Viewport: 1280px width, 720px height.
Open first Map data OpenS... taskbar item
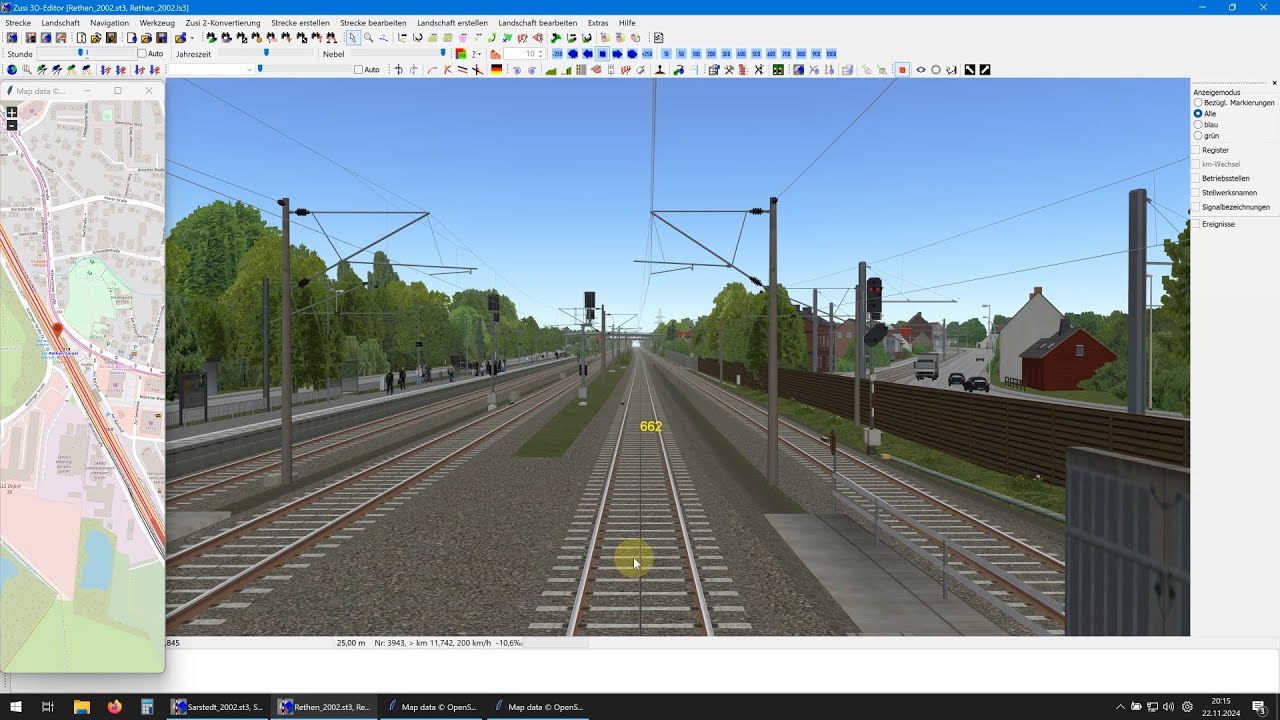[432, 707]
